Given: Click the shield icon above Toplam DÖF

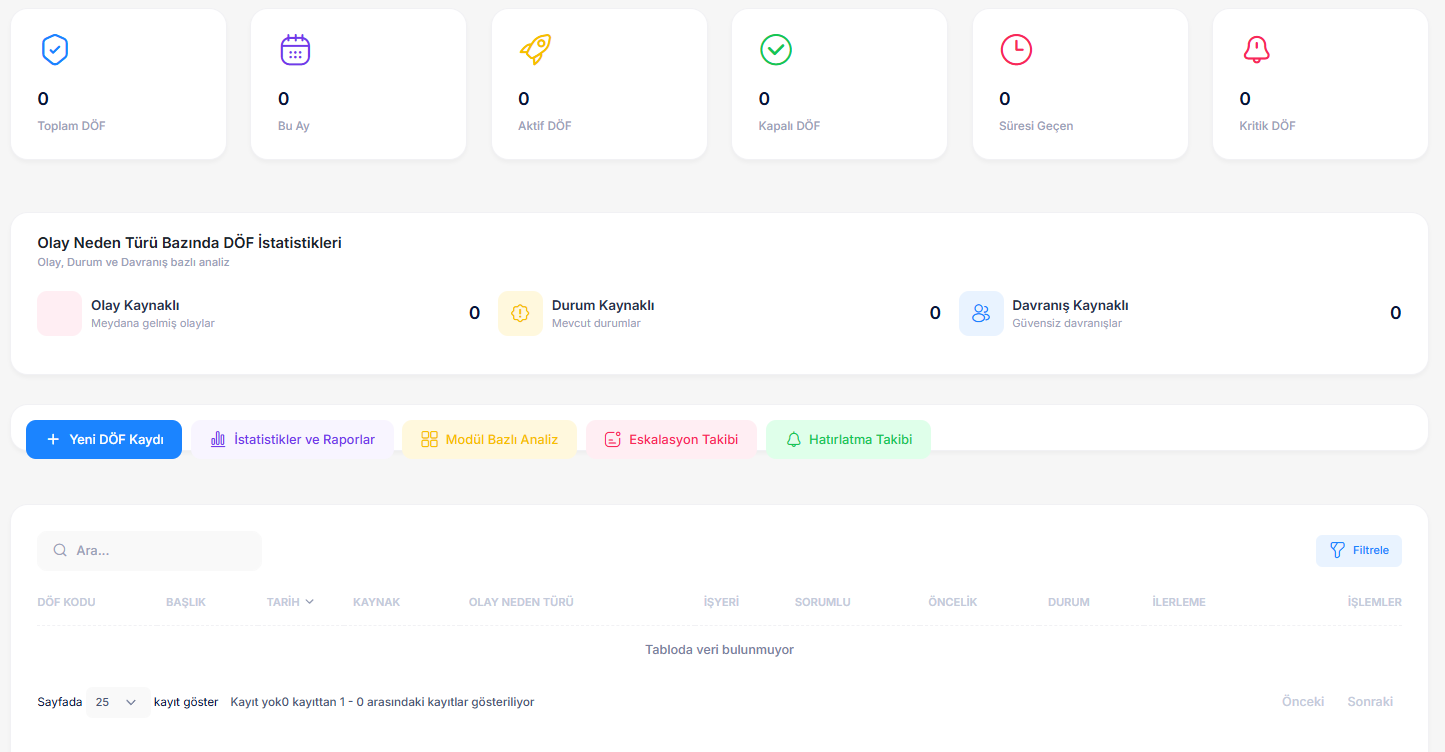Looking at the screenshot, I should pyautogui.click(x=54, y=49).
